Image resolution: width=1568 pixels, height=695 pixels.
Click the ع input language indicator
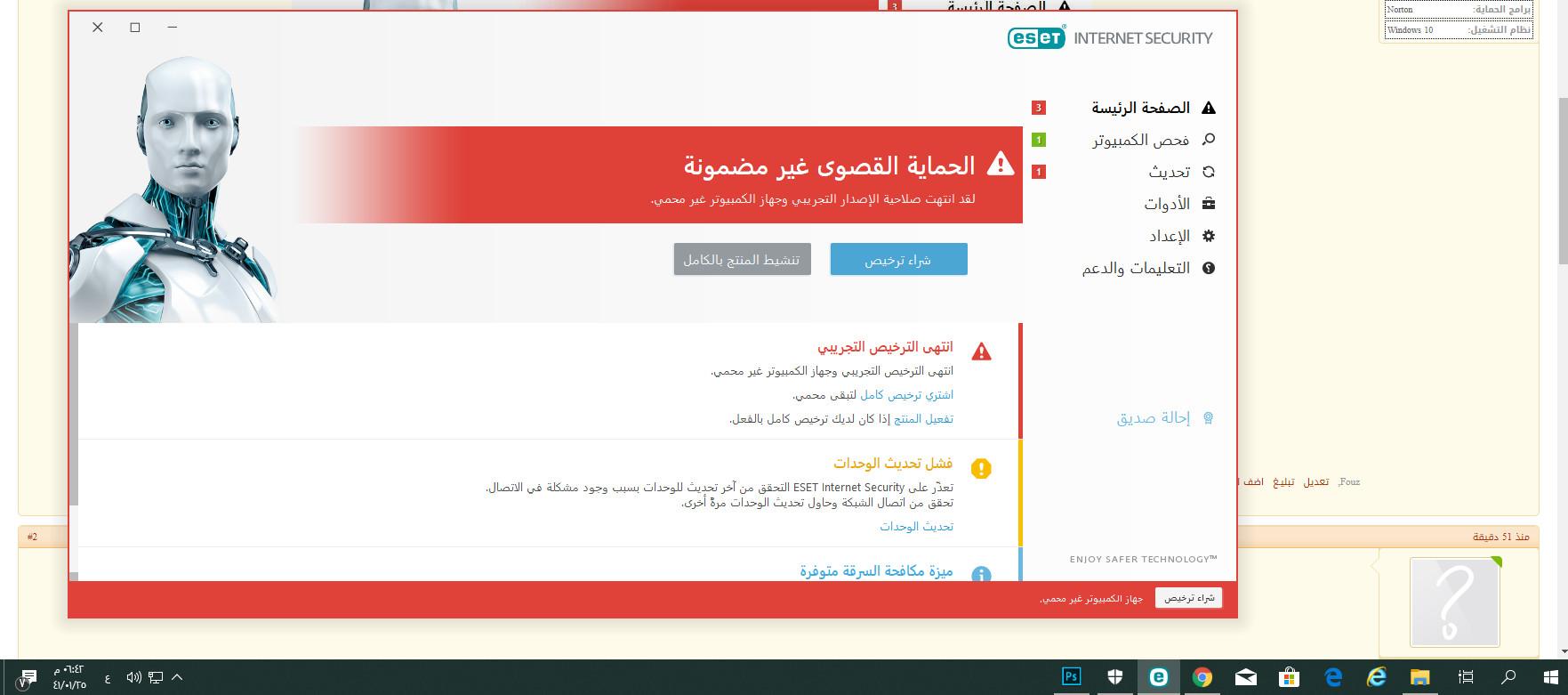(108, 679)
